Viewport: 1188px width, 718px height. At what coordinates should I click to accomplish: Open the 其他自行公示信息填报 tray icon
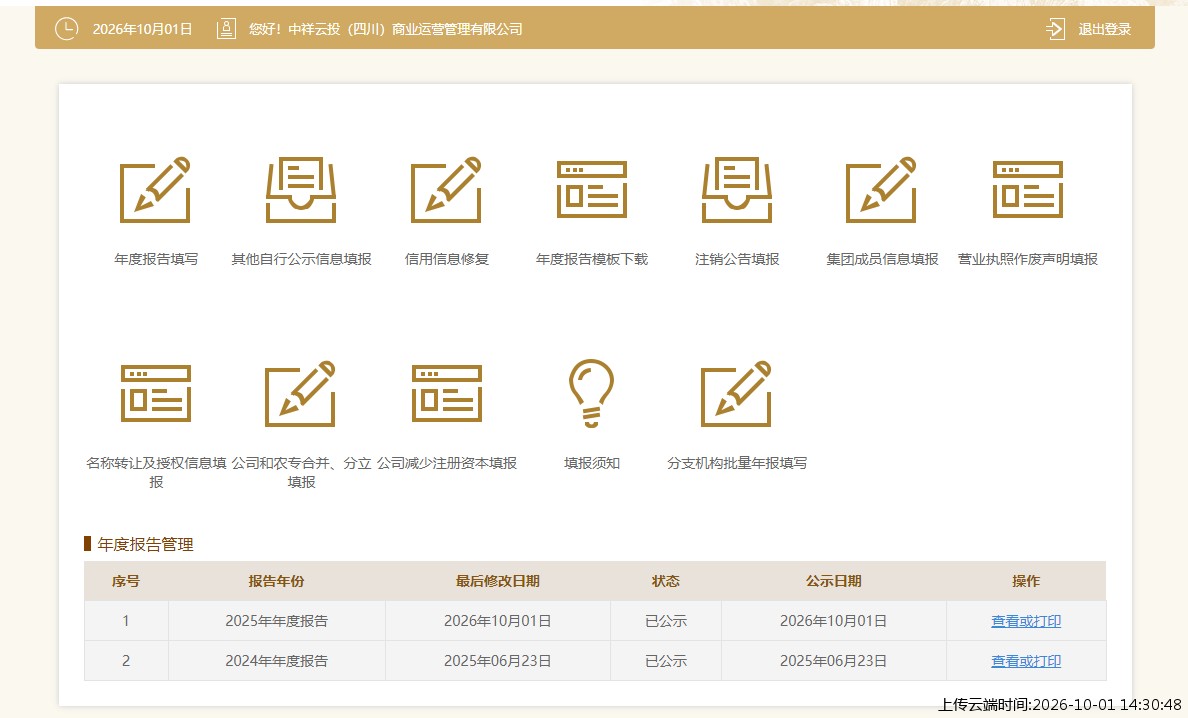(301, 190)
